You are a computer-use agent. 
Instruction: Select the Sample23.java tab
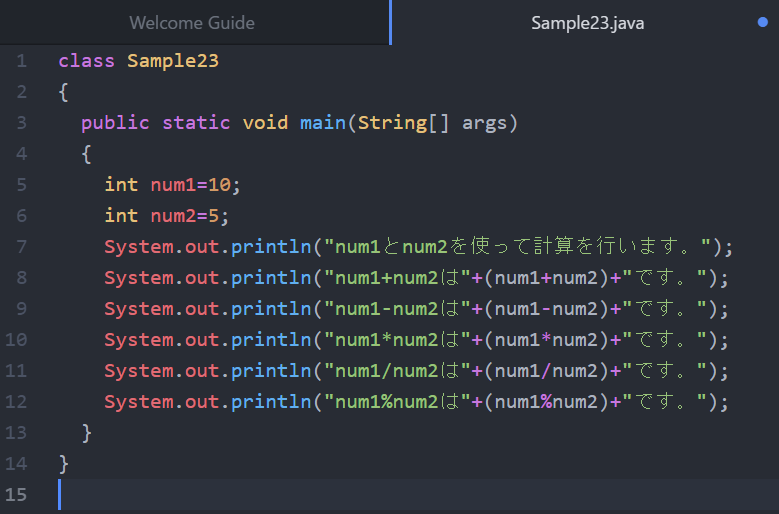point(587,23)
